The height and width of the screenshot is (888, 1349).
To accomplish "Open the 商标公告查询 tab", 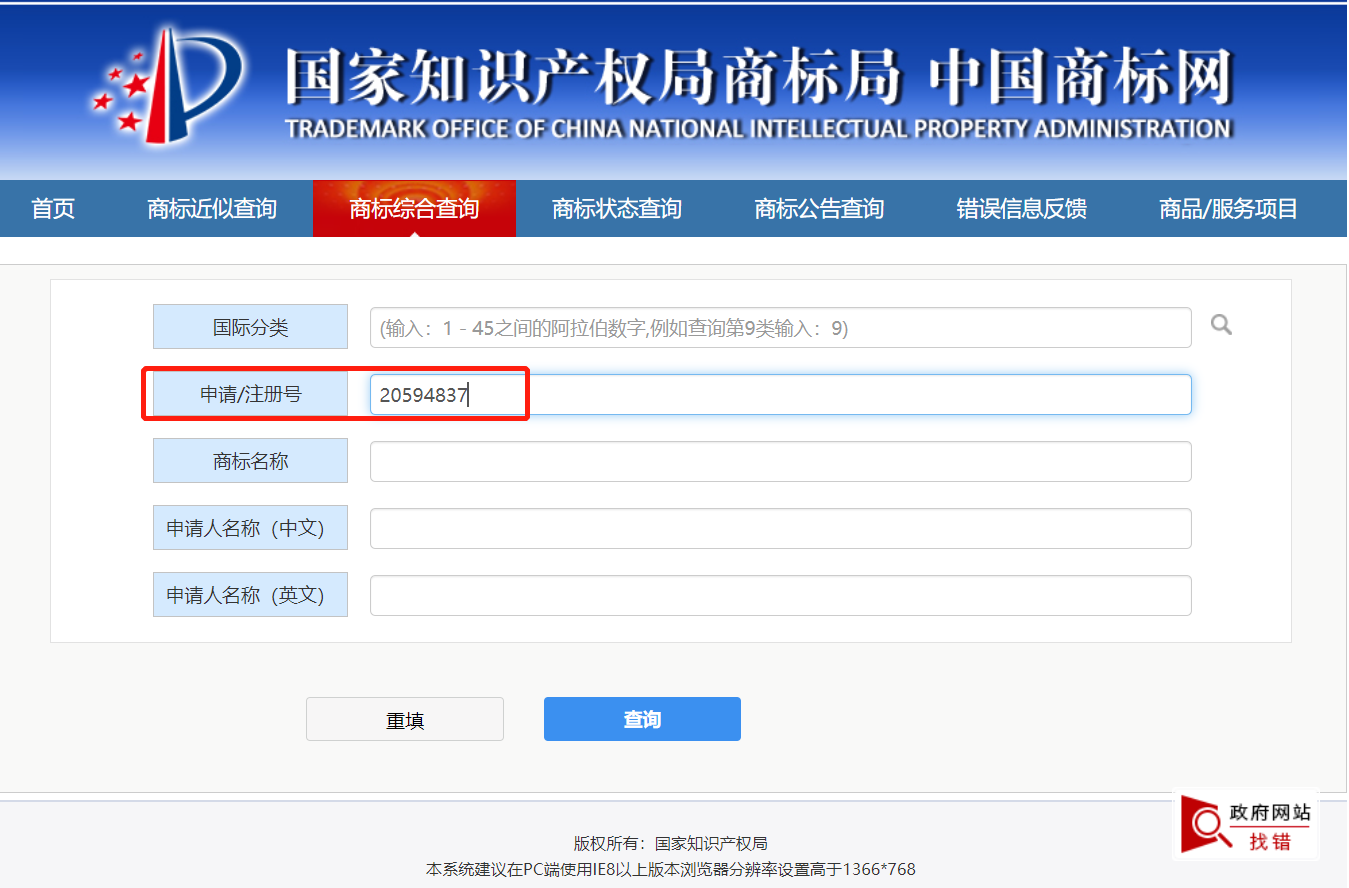I will (819, 209).
